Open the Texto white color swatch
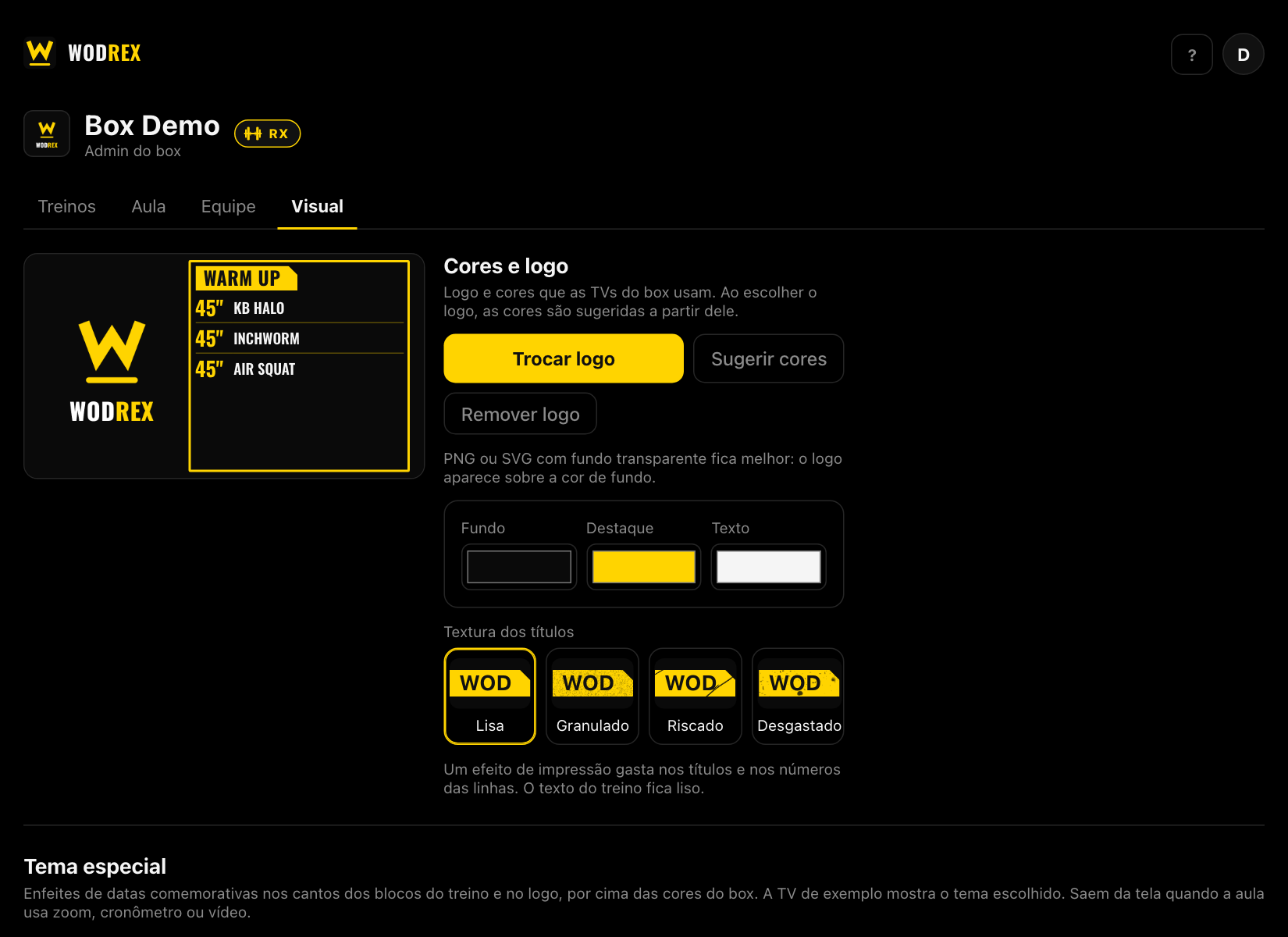1288x937 pixels. coord(769,567)
